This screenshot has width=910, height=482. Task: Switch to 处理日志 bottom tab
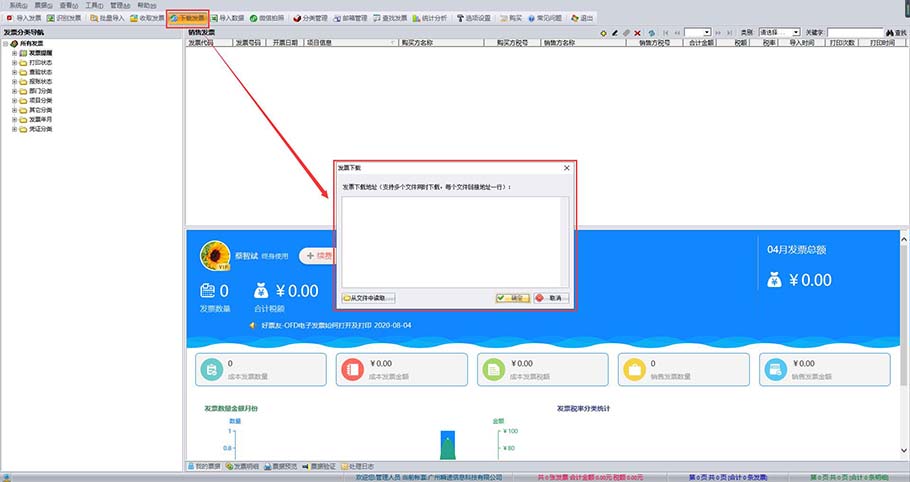tap(358, 466)
